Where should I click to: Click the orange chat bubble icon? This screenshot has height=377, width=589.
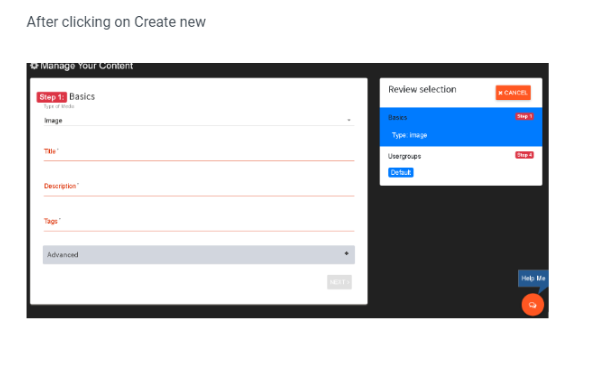tap(532, 305)
